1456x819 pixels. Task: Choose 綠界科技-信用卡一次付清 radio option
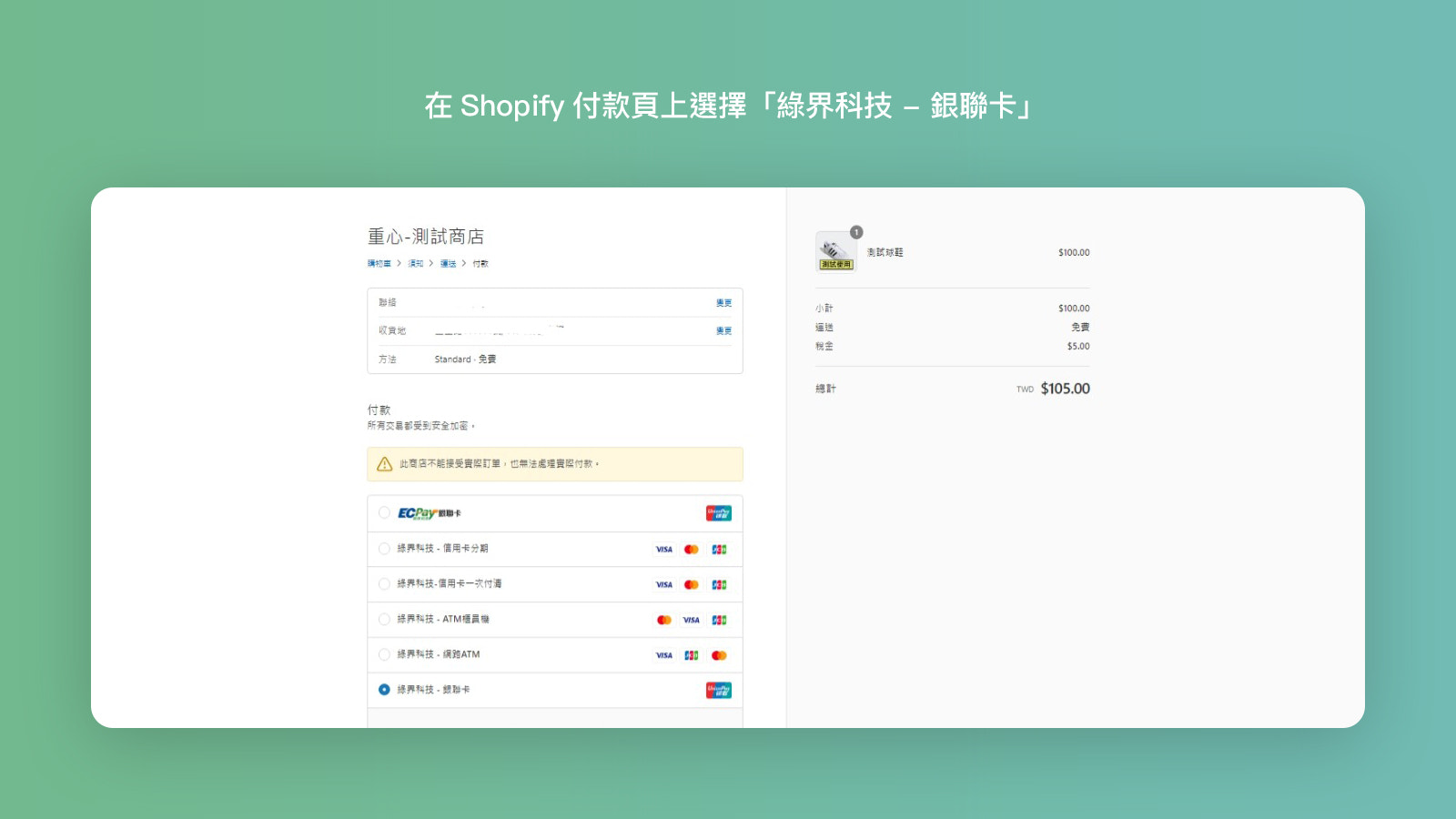point(384,584)
